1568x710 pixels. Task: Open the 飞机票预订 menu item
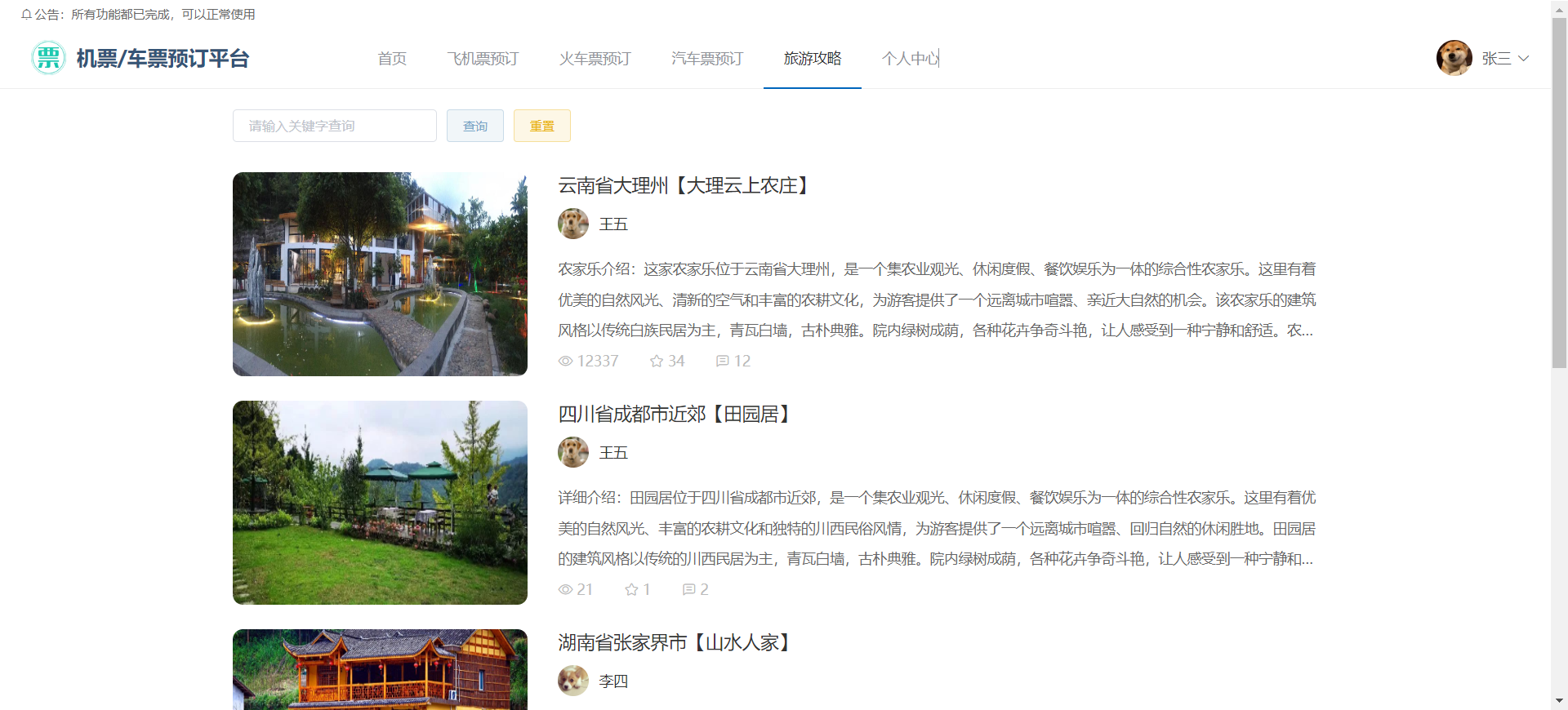483,58
